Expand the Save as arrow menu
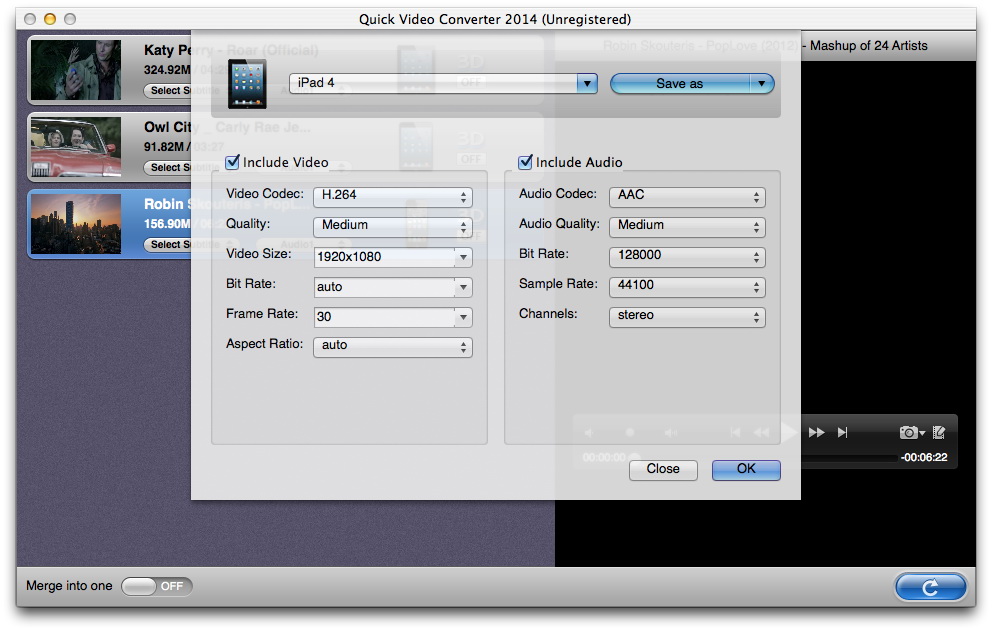 pos(762,84)
